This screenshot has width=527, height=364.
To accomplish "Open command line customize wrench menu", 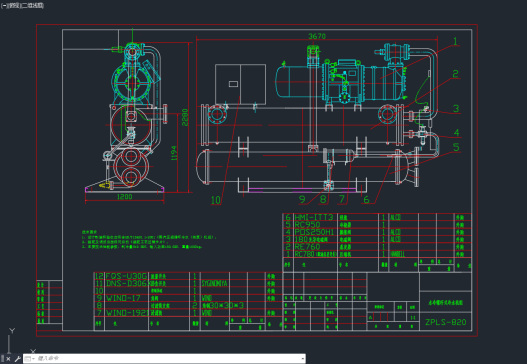I will pyautogui.click(x=18, y=359).
